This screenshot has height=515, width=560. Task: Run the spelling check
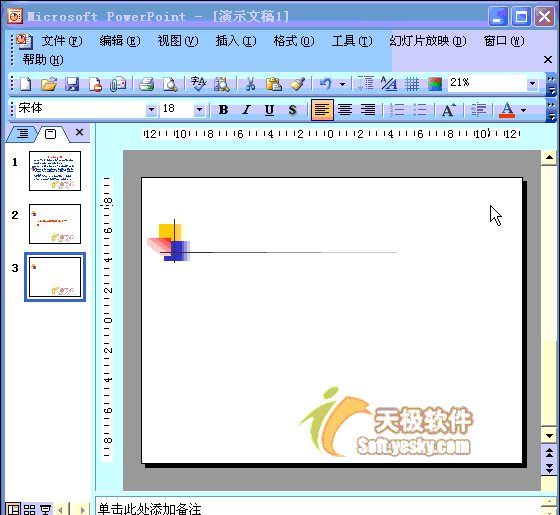click(198, 84)
